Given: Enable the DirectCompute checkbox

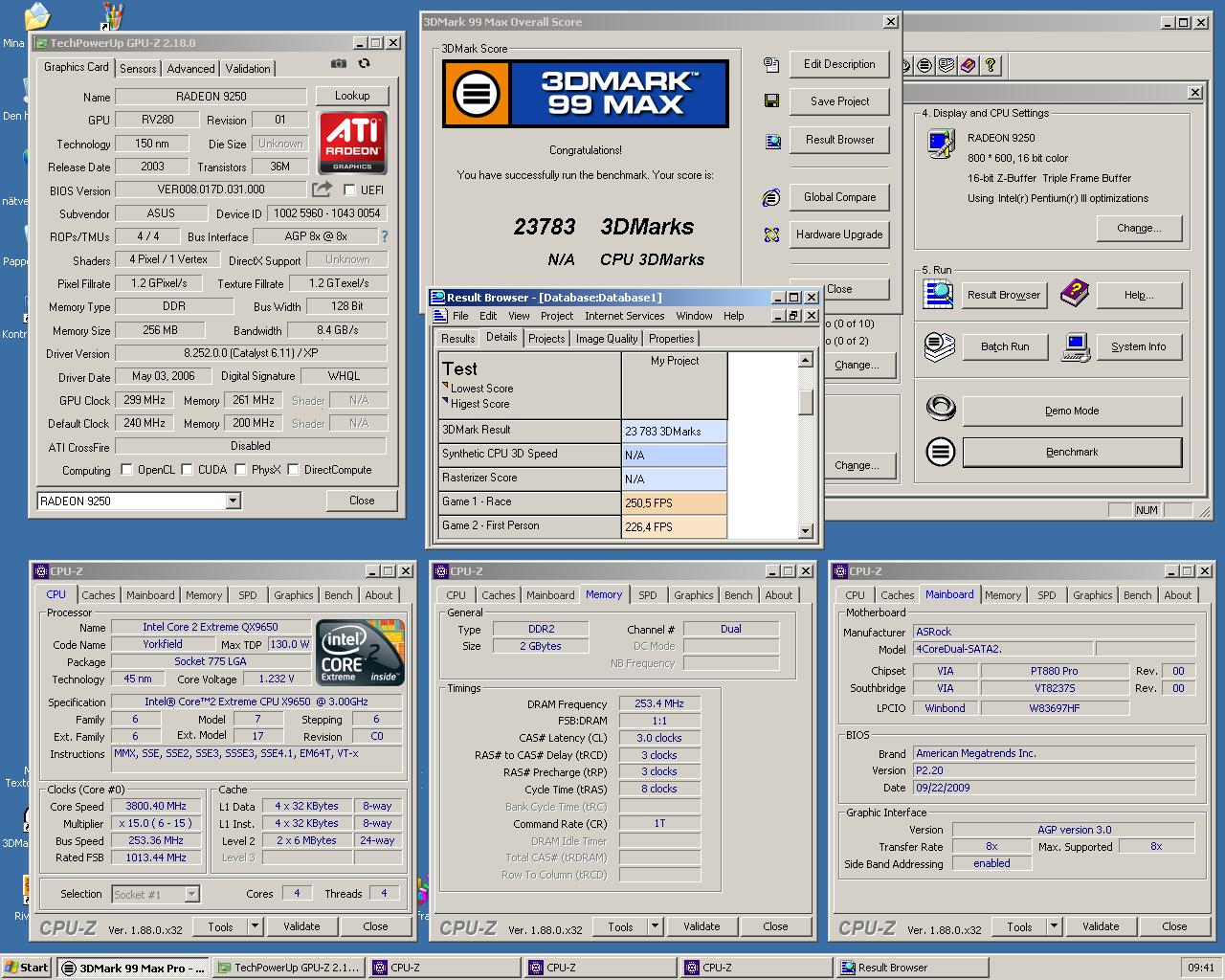Looking at the screenshot, I should pyautogui.click(x=294, y=470).
